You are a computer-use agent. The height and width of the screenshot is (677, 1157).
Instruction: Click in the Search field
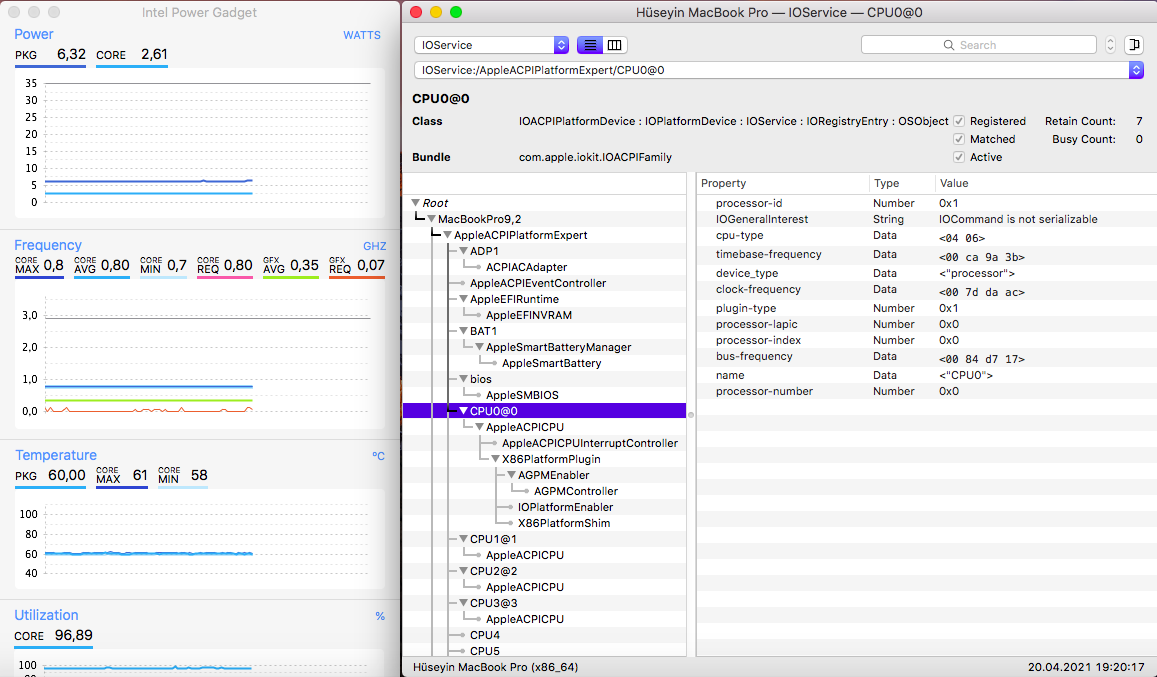point(978,45)
